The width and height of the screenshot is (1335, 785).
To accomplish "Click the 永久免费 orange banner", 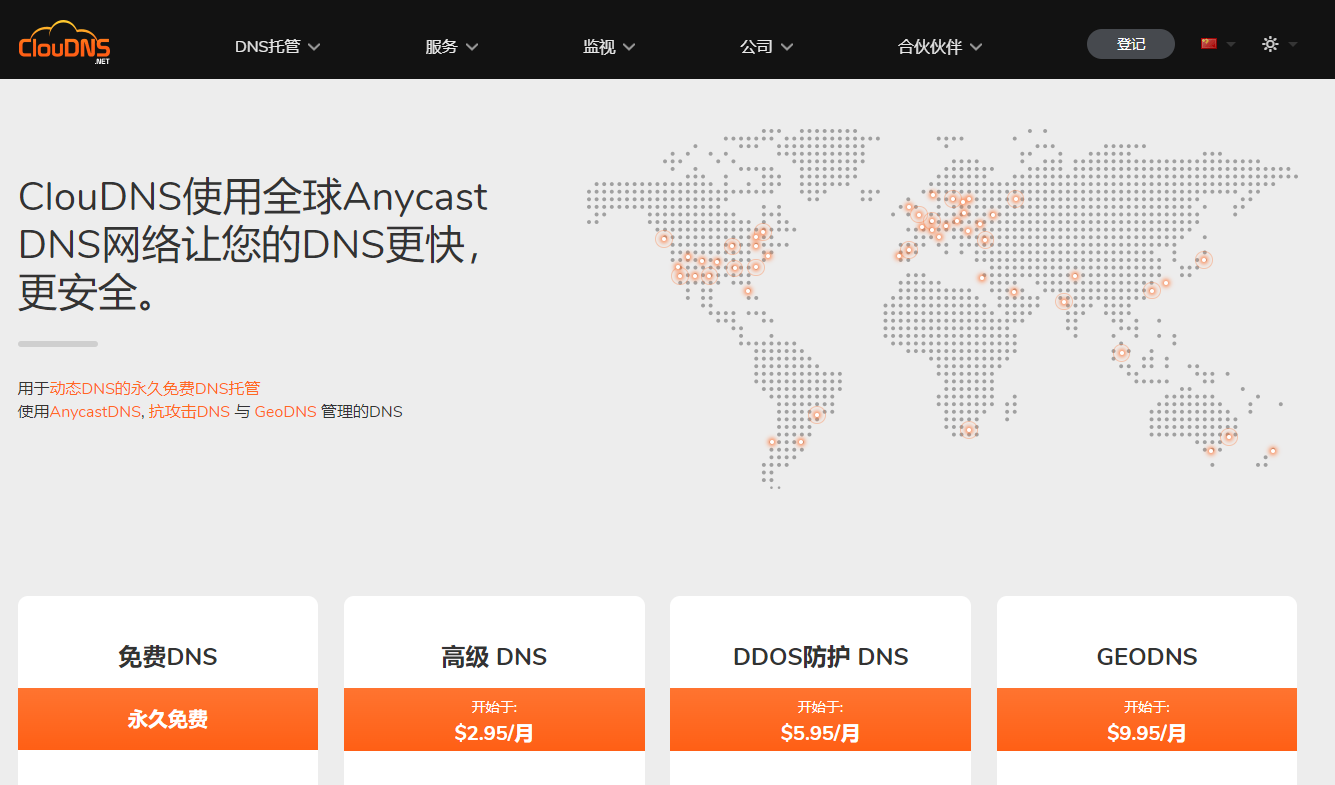I will click(168, 719).
